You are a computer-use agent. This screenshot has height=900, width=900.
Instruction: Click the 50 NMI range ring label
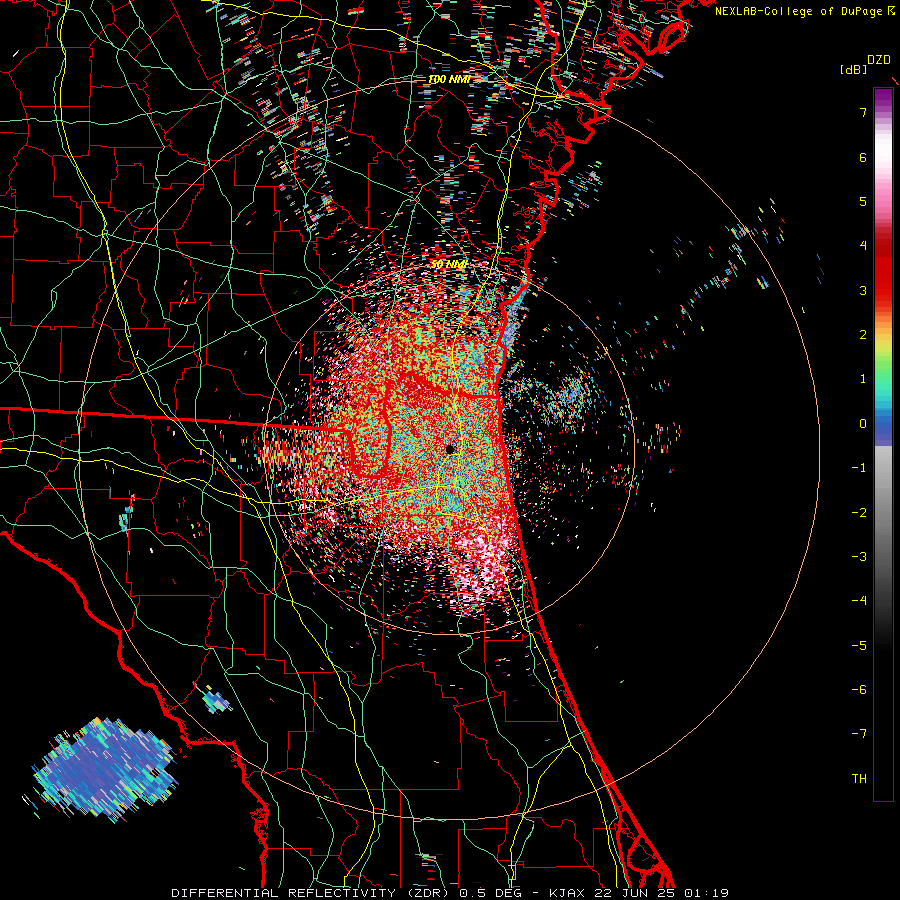point(449,264)
